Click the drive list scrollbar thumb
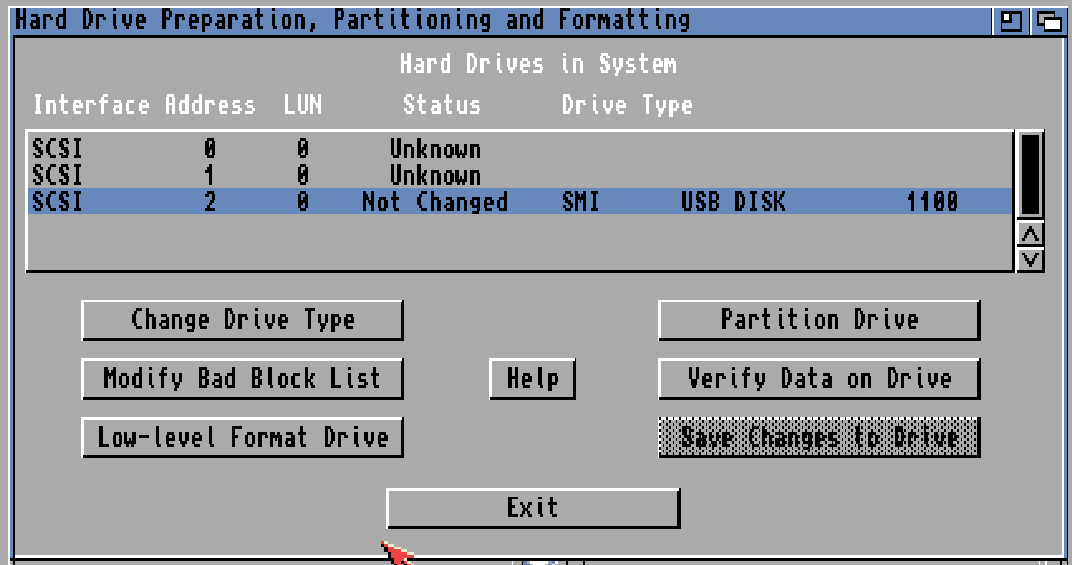This screenshot has height=565, width=1072. click(x=1029, y=173)
